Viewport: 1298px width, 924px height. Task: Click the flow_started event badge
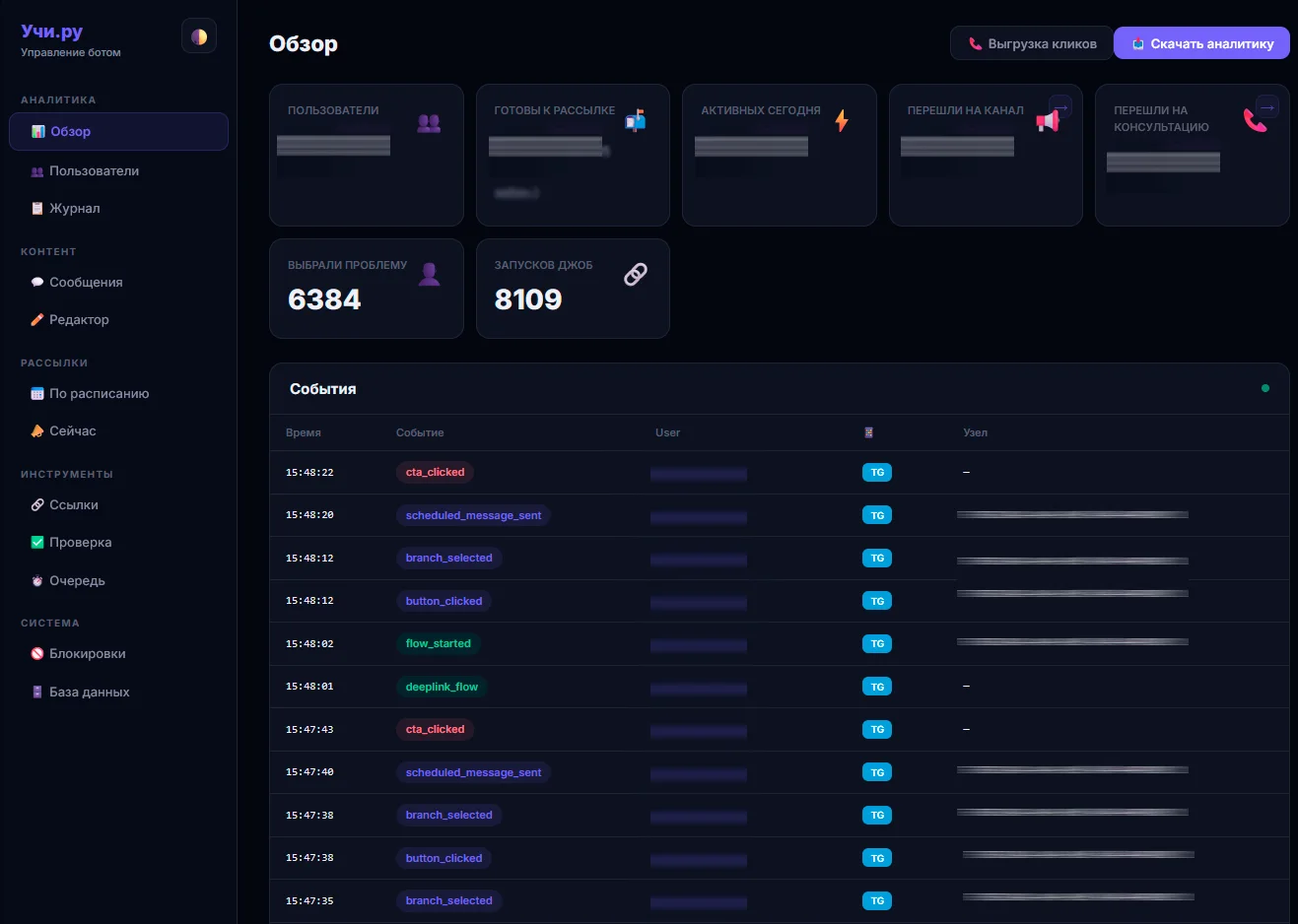click(x=439, y=644)
